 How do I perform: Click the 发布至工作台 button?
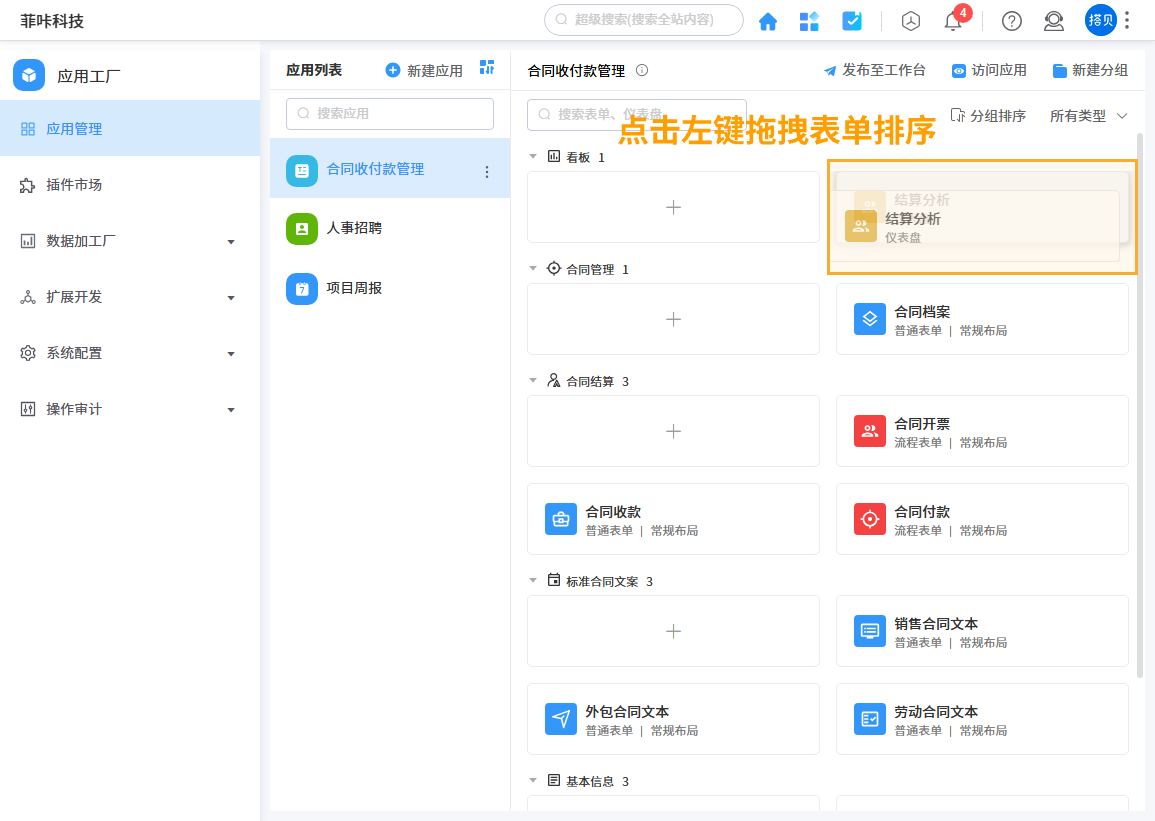click(874, 70)
